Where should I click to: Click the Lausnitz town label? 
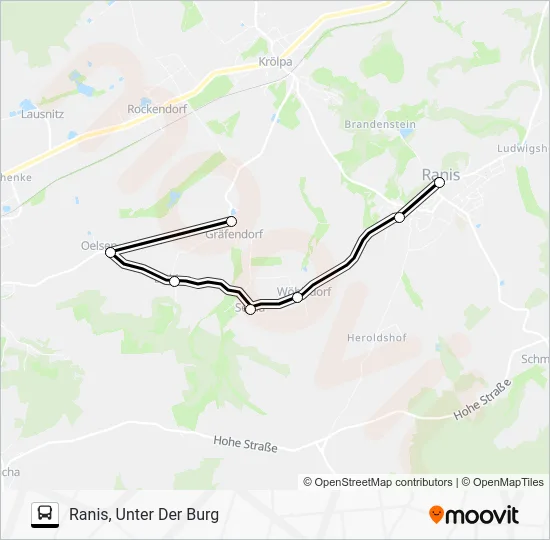(42, 114)
